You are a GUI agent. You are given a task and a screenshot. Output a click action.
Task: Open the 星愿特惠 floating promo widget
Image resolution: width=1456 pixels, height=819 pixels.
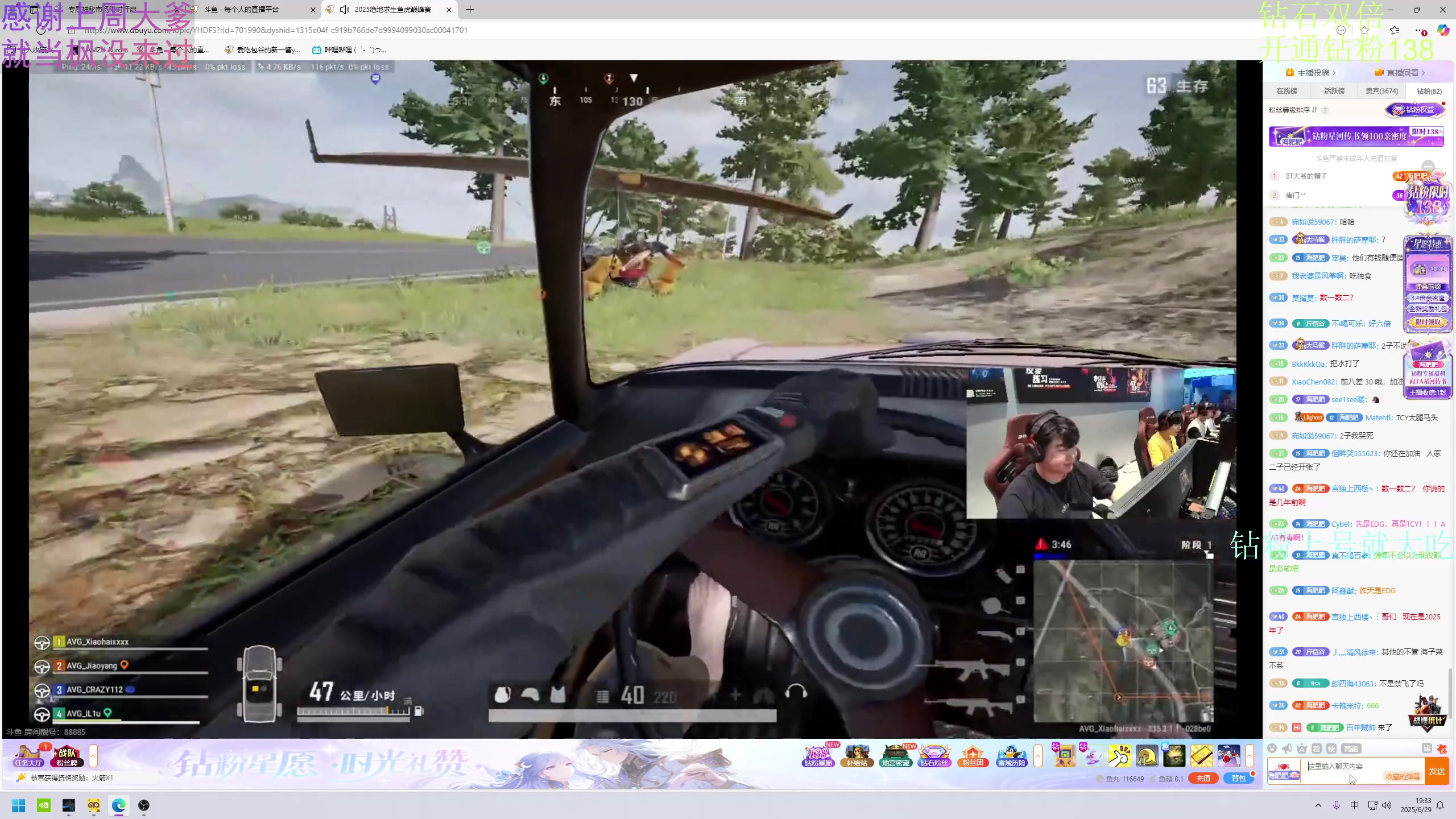pyautogui.click(x=1428, y=284)
